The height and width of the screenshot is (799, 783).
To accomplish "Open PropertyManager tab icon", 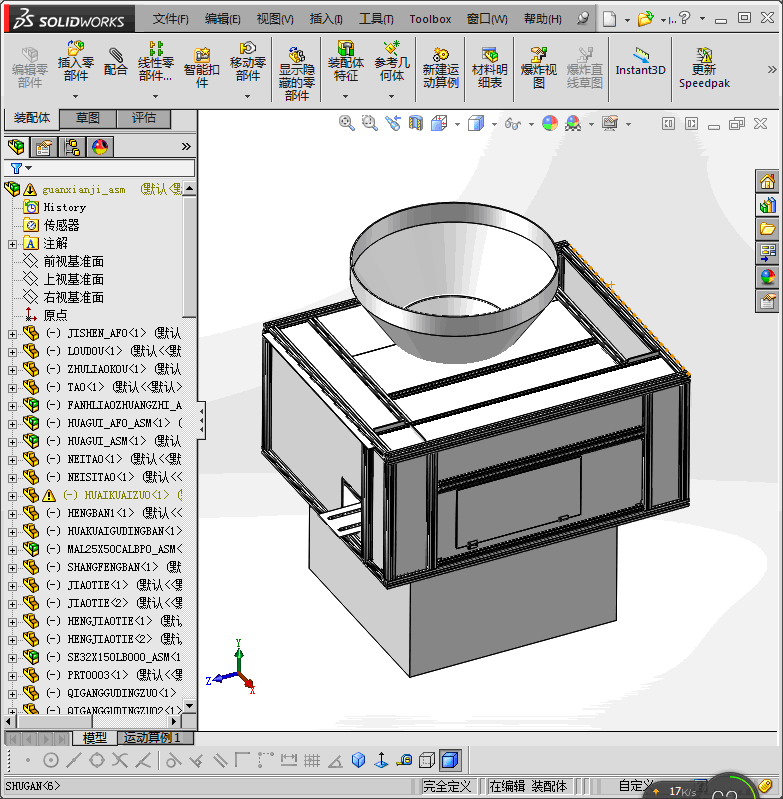I will (44, 147).
